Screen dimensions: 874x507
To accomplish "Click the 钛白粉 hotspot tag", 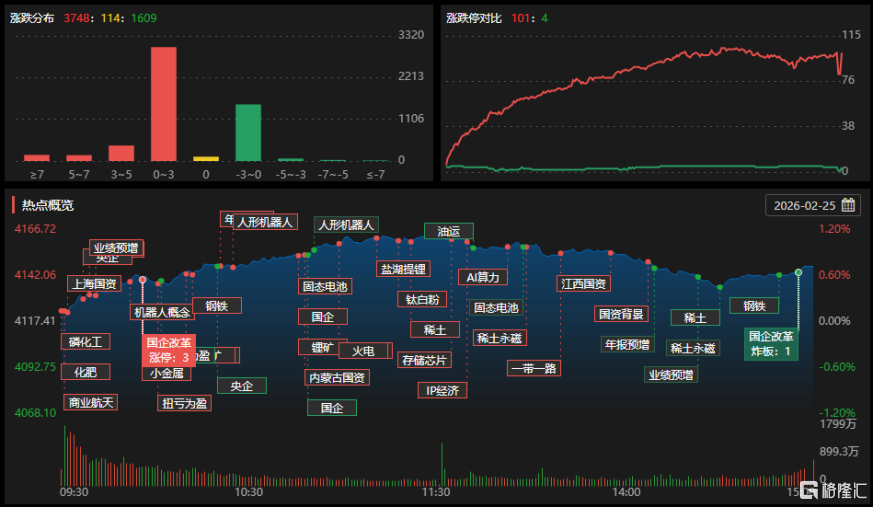I will click(x=422, y=299).
